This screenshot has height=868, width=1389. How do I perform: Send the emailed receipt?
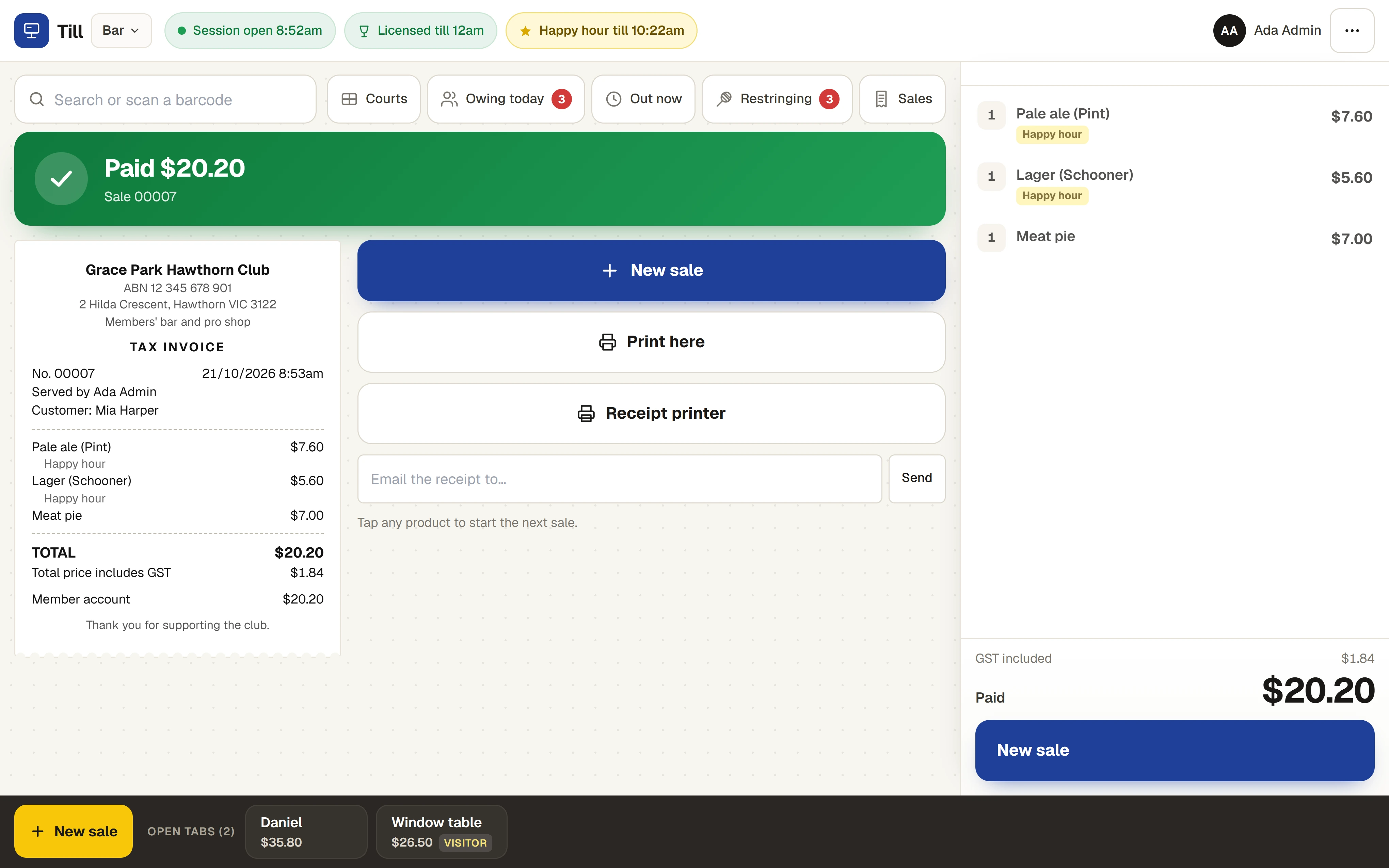916,478
